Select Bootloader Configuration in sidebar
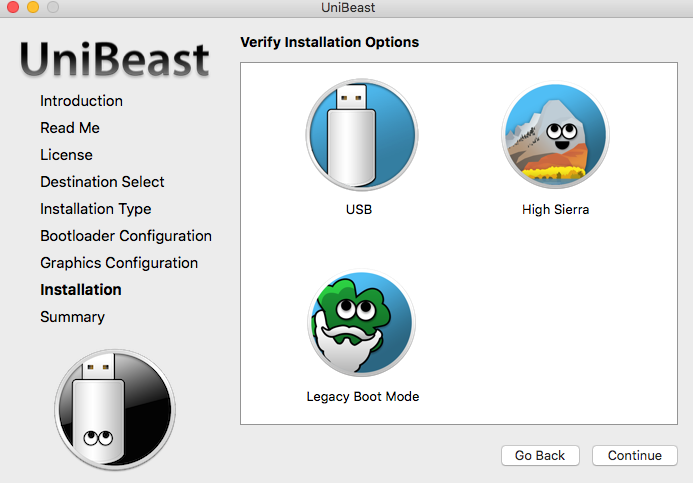 (x=126, y=236)
